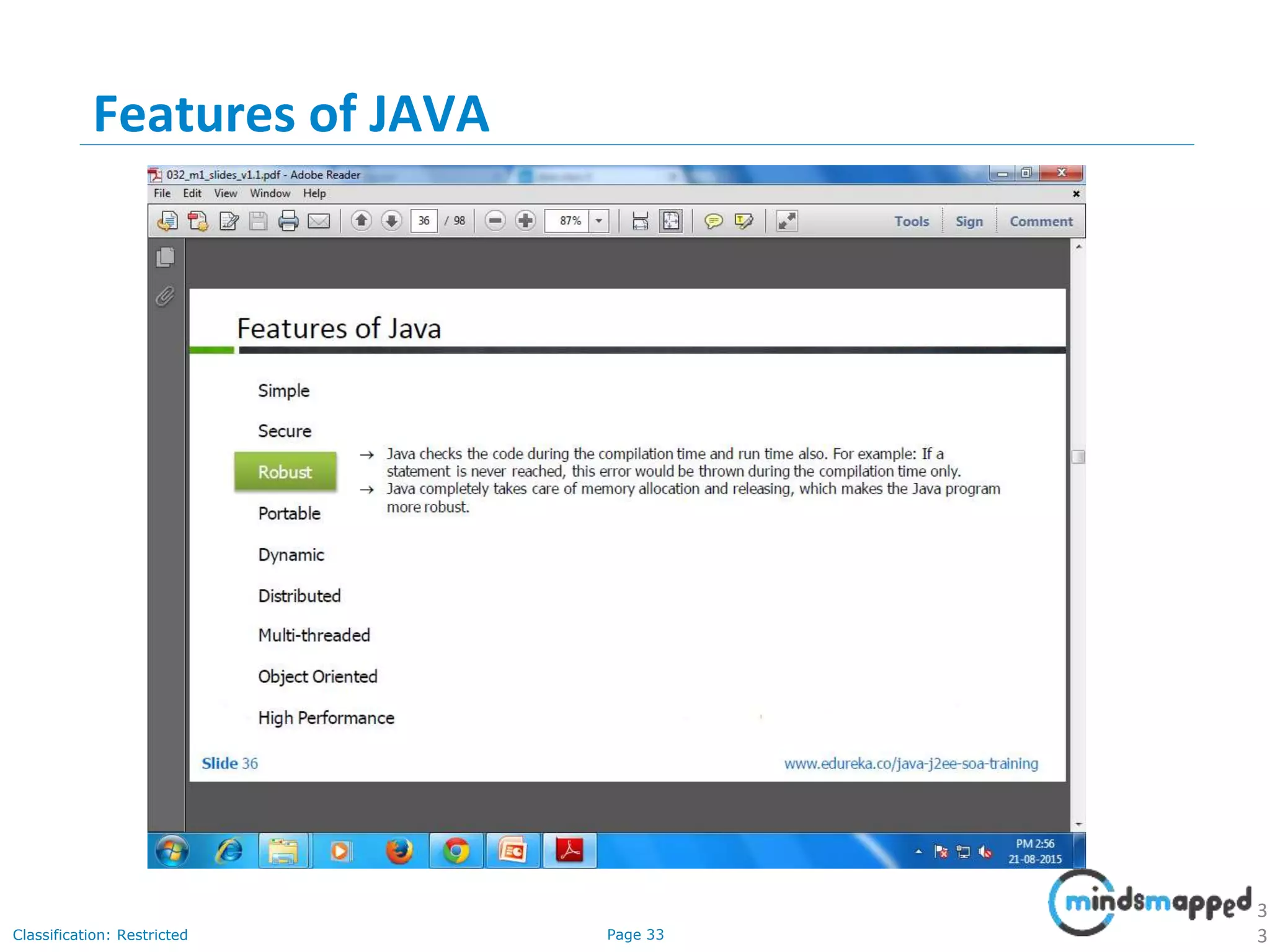Show hidden system tray icons arrow
This screenshot has width=1270, height=952.
[x=918, y=852]
